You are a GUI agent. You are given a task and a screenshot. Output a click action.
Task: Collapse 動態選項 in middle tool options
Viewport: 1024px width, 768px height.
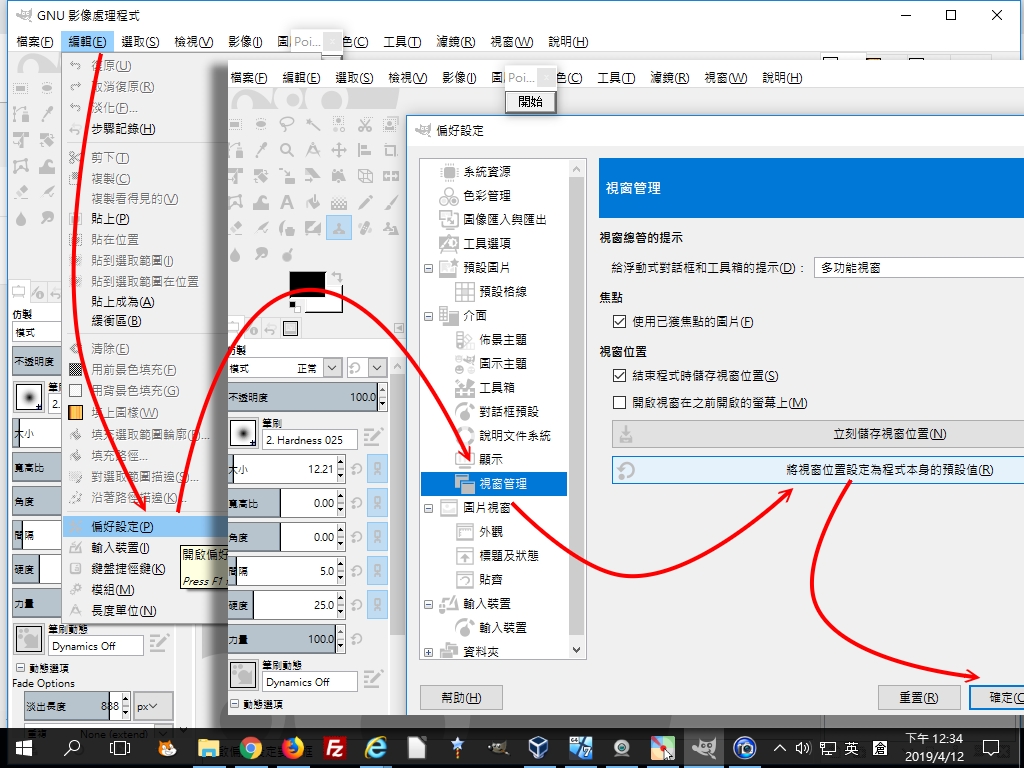[x=235, y=703]
